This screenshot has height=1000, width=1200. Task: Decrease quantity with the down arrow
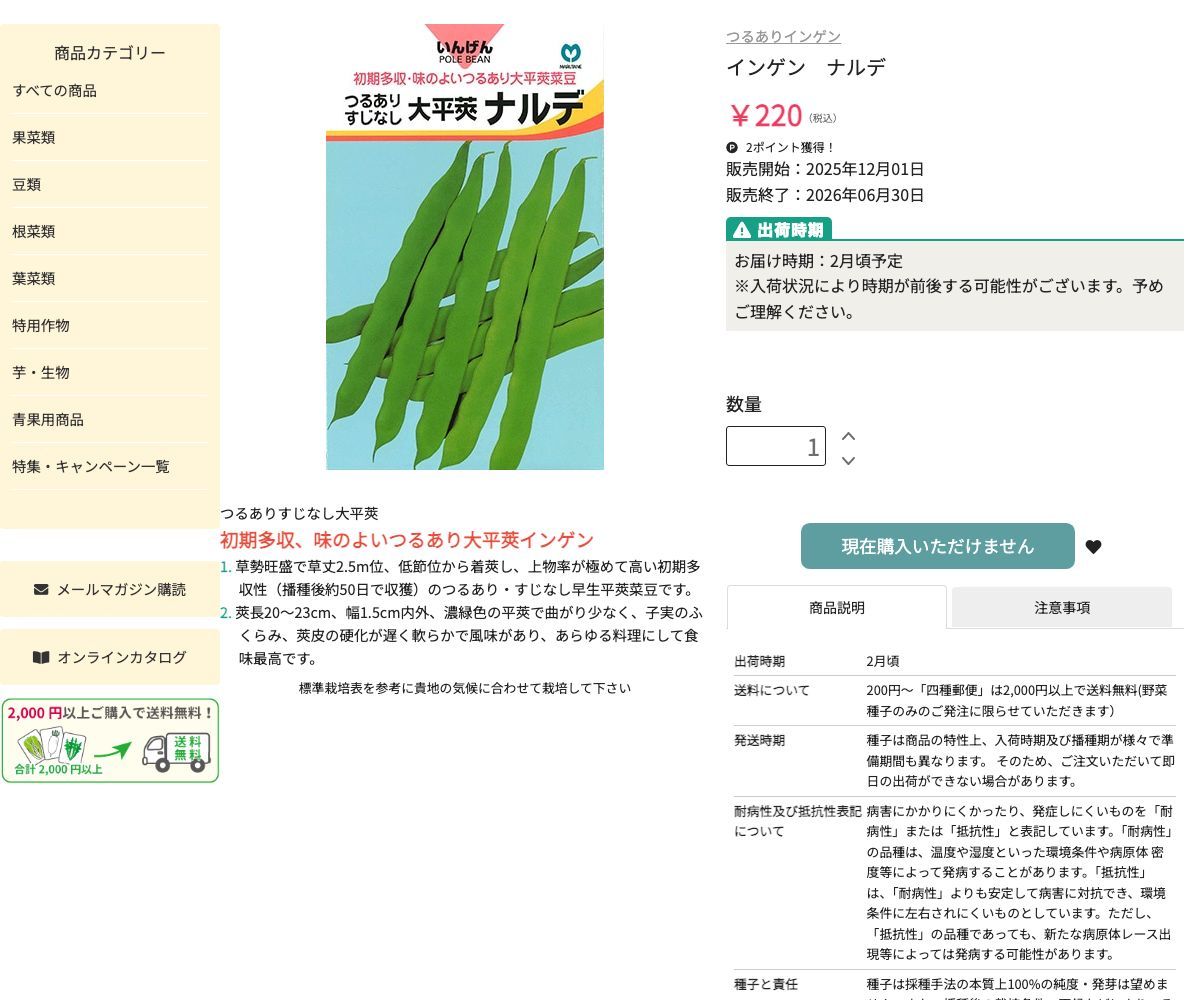coord(848,461)
